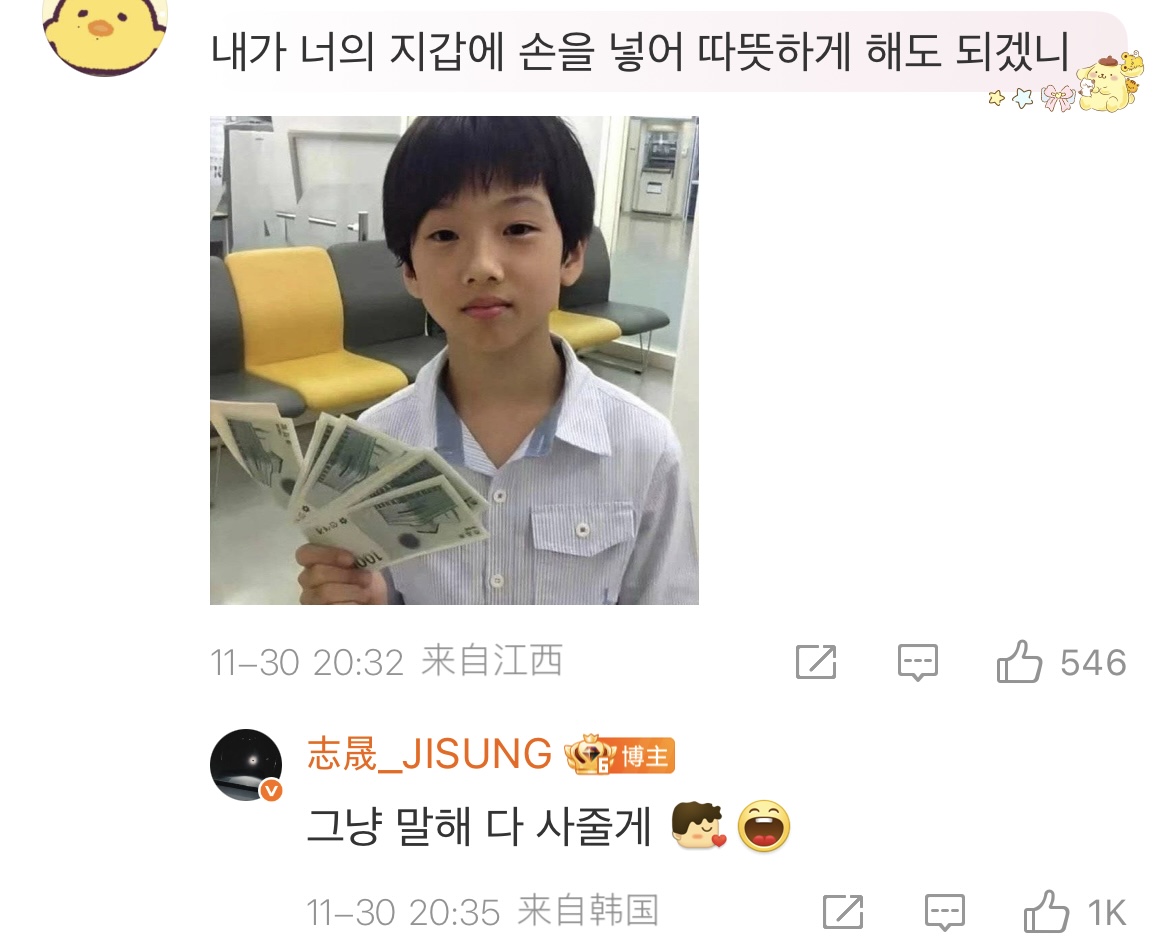1169x947 pixels.
Task: Tap the orange verified V badge
Action: point(271,790)
